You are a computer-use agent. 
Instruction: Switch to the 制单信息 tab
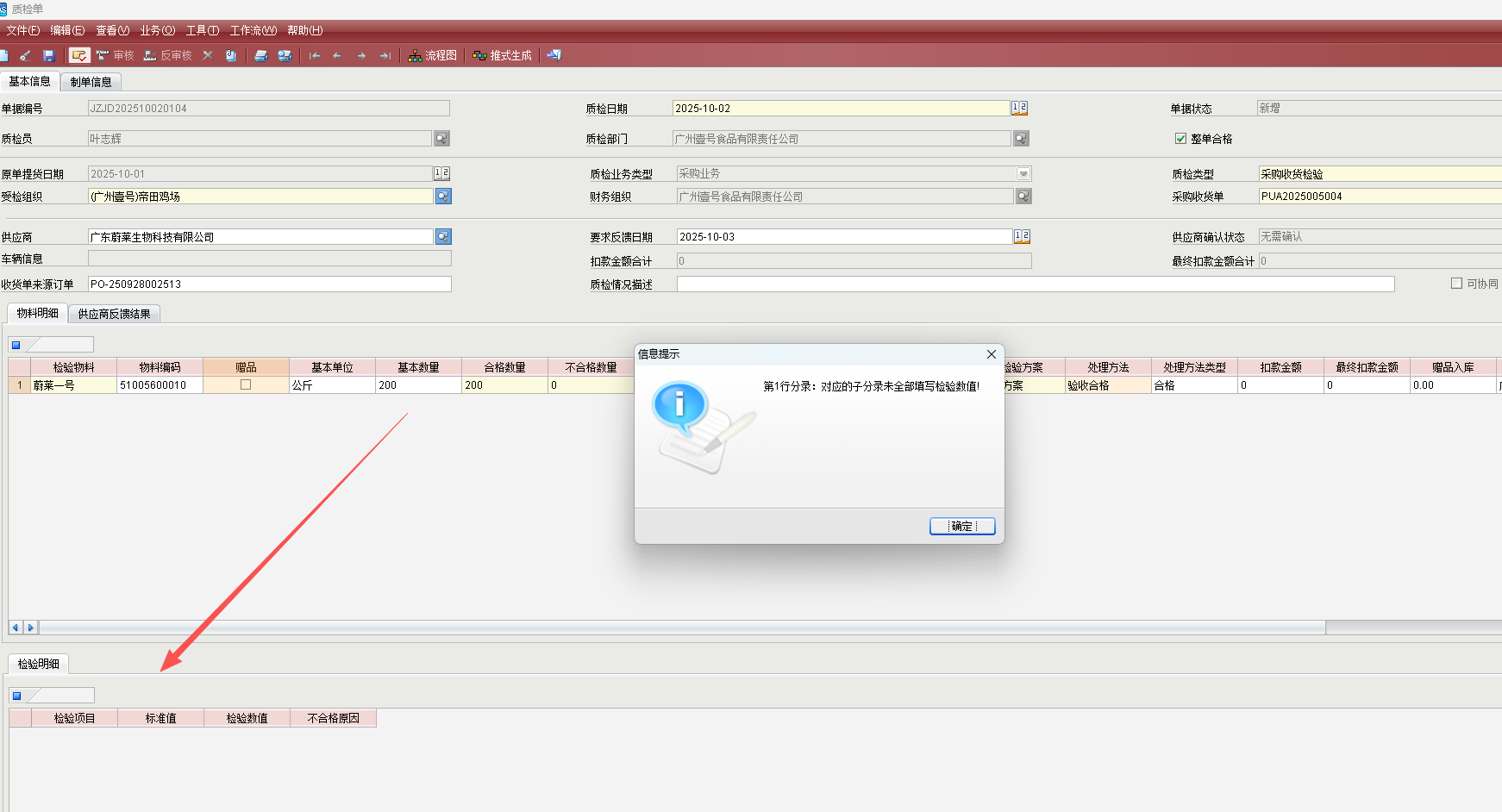91,82
